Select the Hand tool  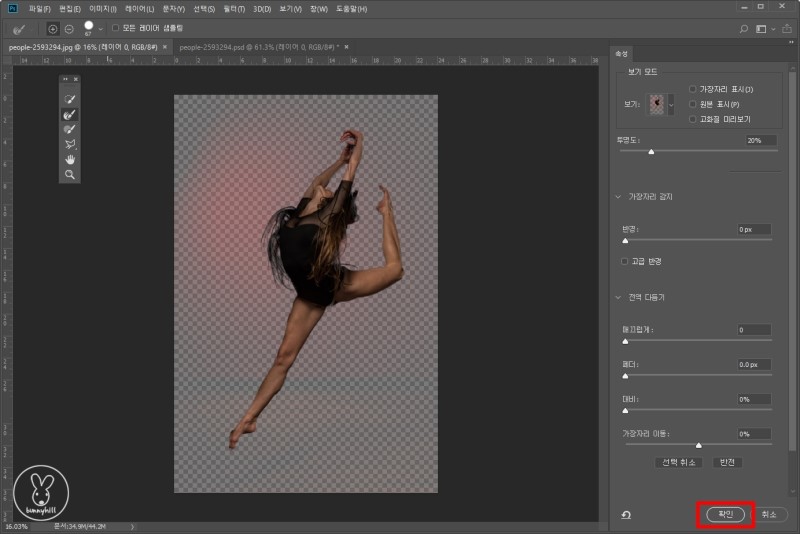[x=70, y=159]
